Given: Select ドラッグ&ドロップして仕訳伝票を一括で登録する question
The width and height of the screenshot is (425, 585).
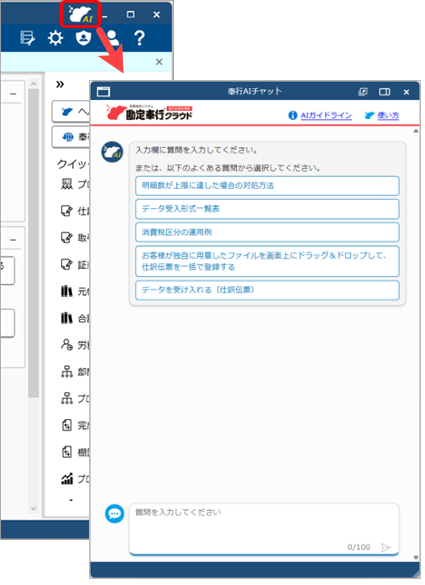Looking at the screenshot, I should pyautogui.click(x=267, y=261).
